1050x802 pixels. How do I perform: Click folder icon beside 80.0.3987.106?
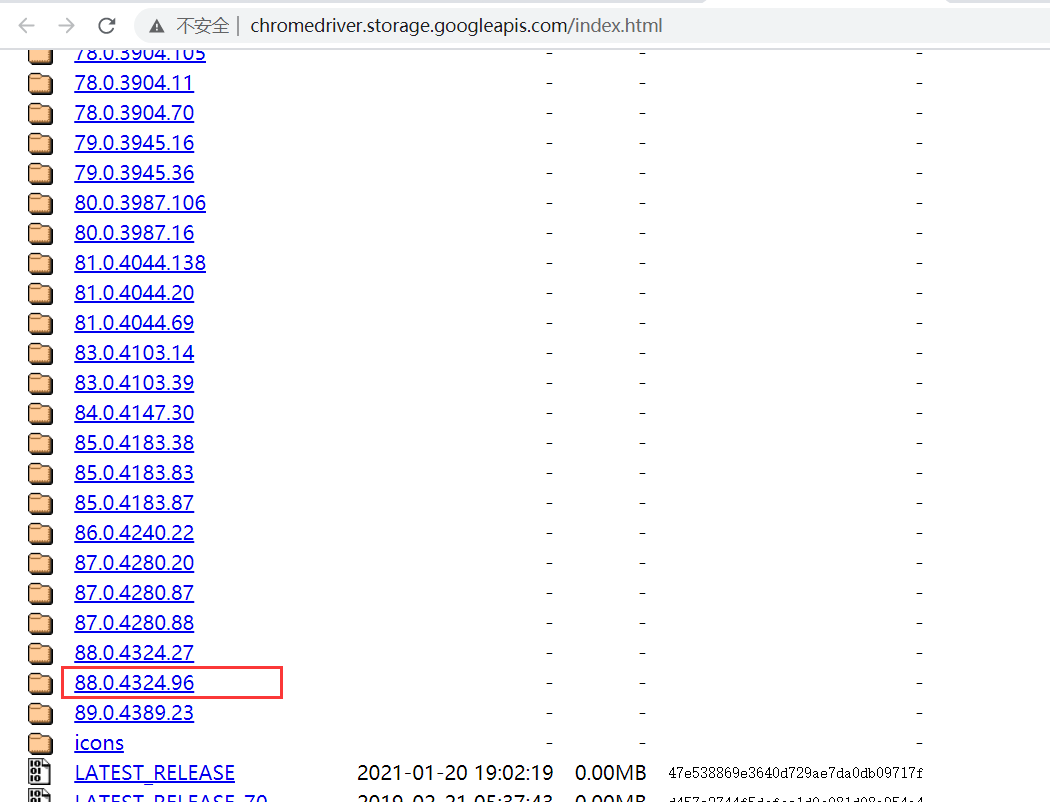pos(40,204)
